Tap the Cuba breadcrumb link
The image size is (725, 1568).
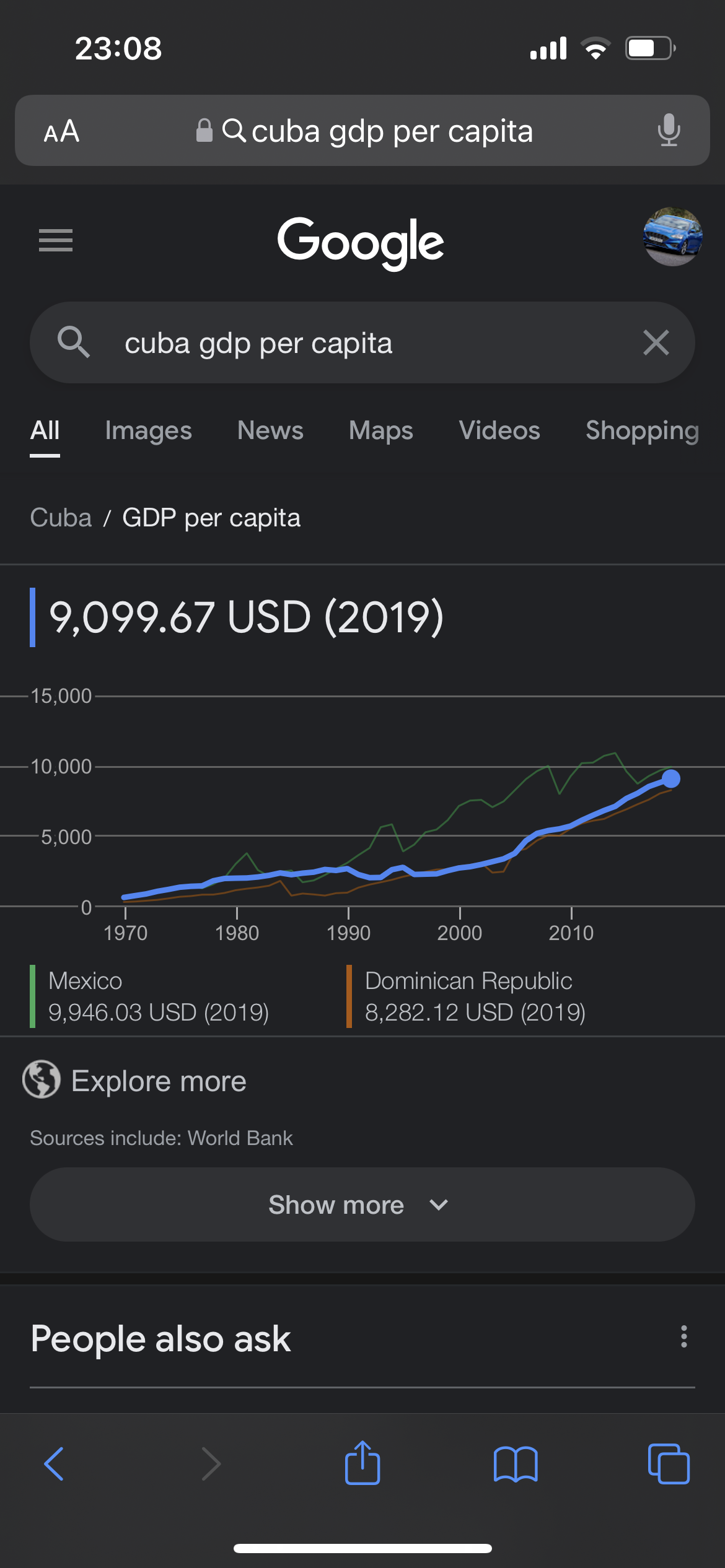click(61, 518)
